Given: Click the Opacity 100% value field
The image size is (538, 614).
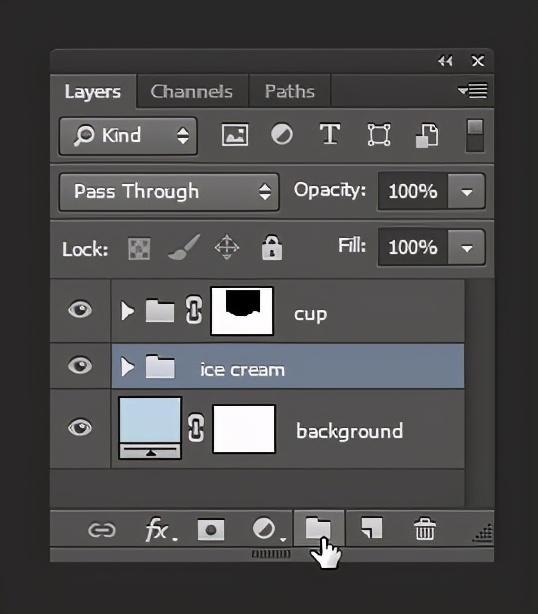Looking at the screenshot, I should point(413,191).
